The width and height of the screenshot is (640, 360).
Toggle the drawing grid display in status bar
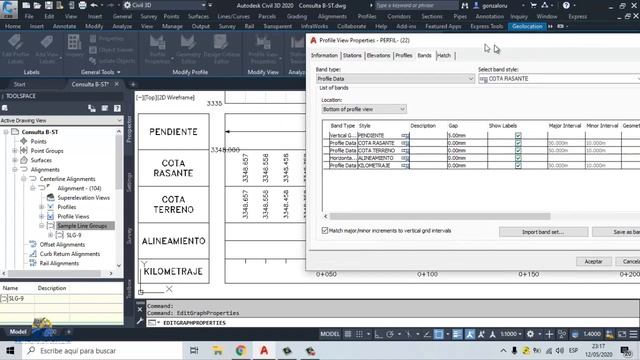tap(348, 334)
